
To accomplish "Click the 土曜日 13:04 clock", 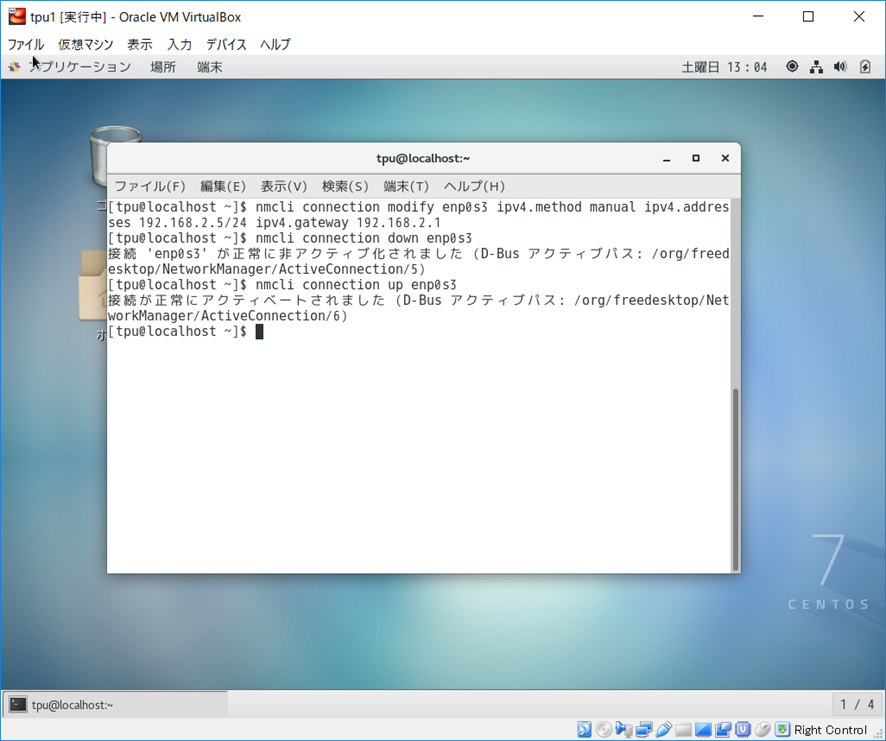I will click(x=724, y=67).
